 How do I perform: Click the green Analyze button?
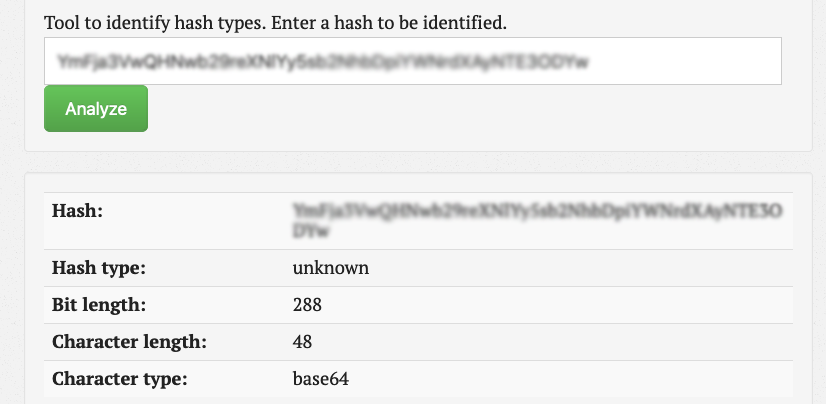[96, 109]
